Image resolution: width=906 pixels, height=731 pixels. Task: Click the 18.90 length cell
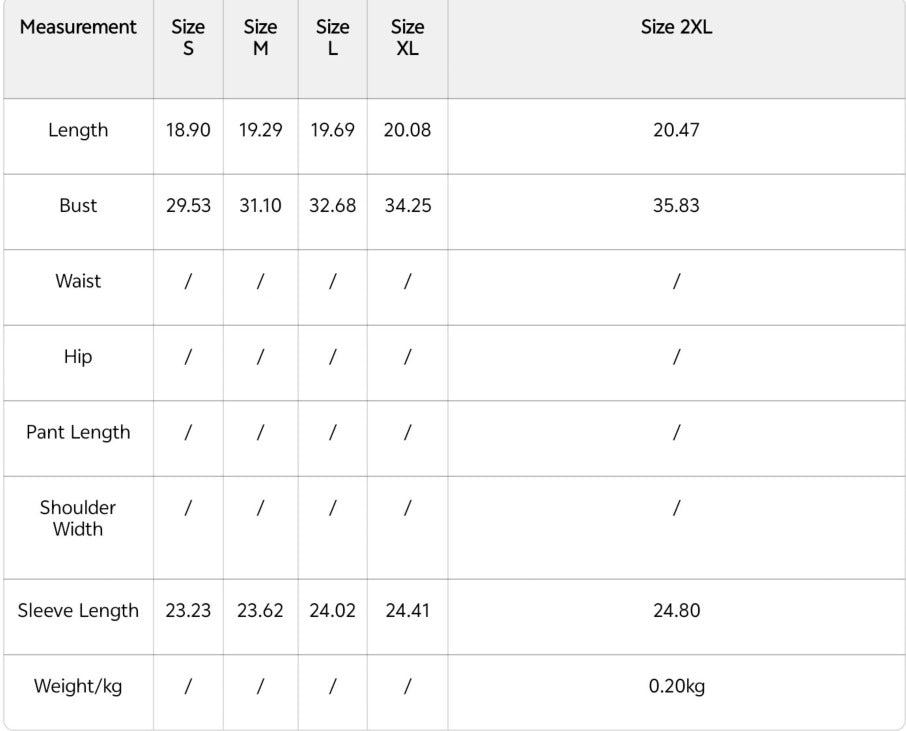[x=188, y=130]
